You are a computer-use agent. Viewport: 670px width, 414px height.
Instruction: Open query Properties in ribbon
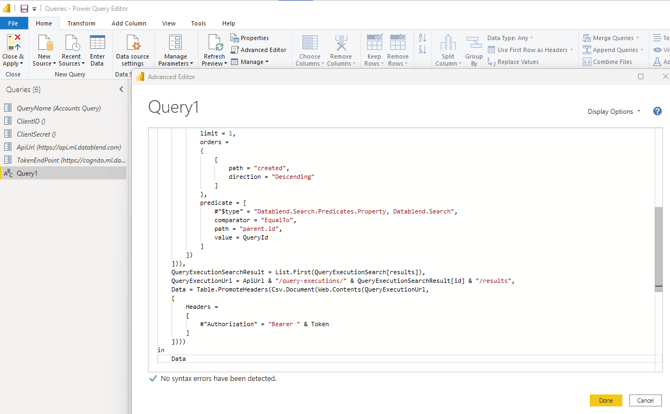[x=250, y=38]
